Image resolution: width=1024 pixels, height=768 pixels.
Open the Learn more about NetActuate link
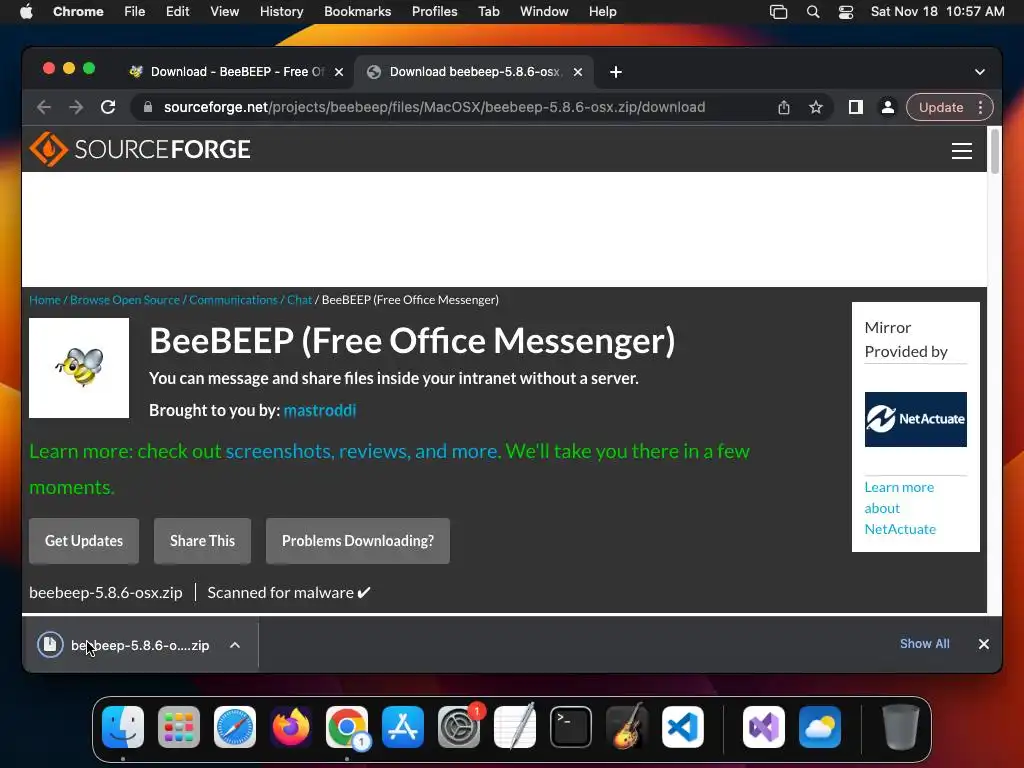tap(900, 508)
